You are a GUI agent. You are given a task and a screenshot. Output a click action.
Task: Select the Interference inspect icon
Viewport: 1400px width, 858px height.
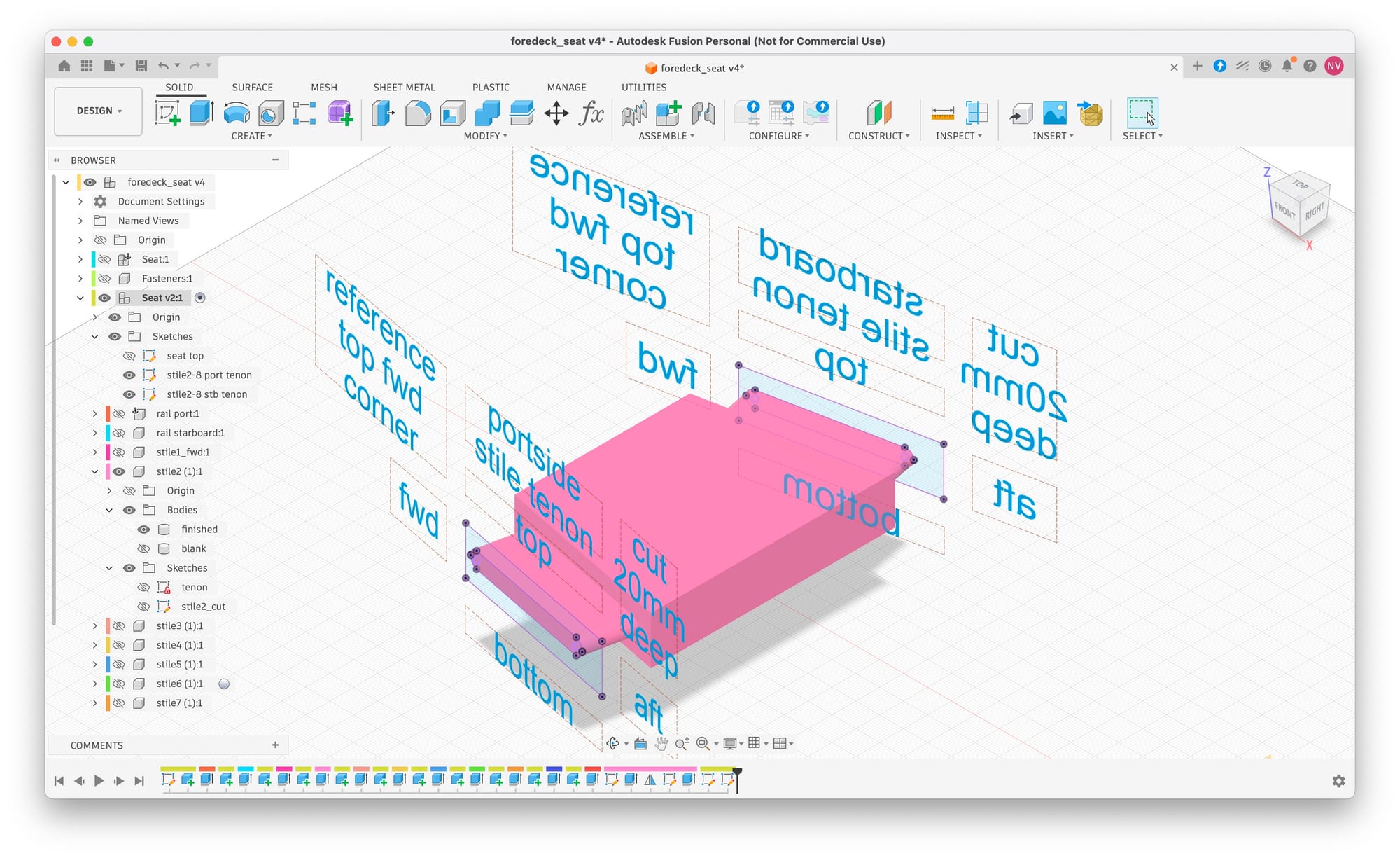pyautogui.click(x=976, y=113)
